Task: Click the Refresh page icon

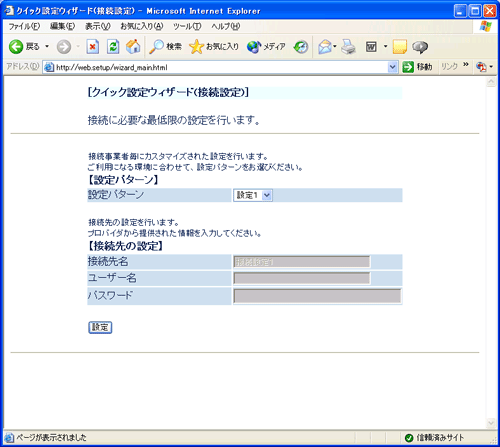Action: pos(113,47)
